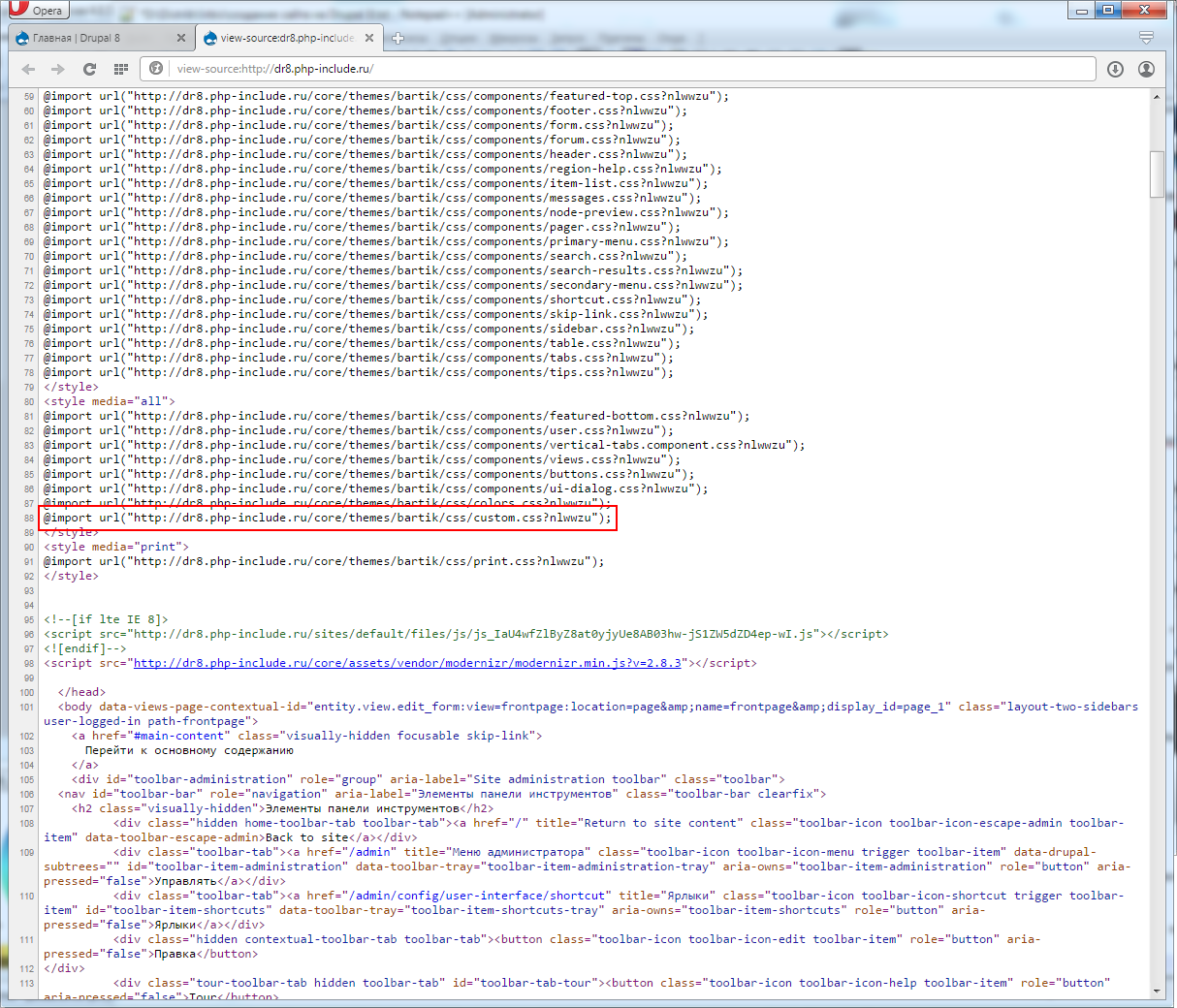Open the Speed Dial start page
1177x1008 pixels.
(121, 69)
